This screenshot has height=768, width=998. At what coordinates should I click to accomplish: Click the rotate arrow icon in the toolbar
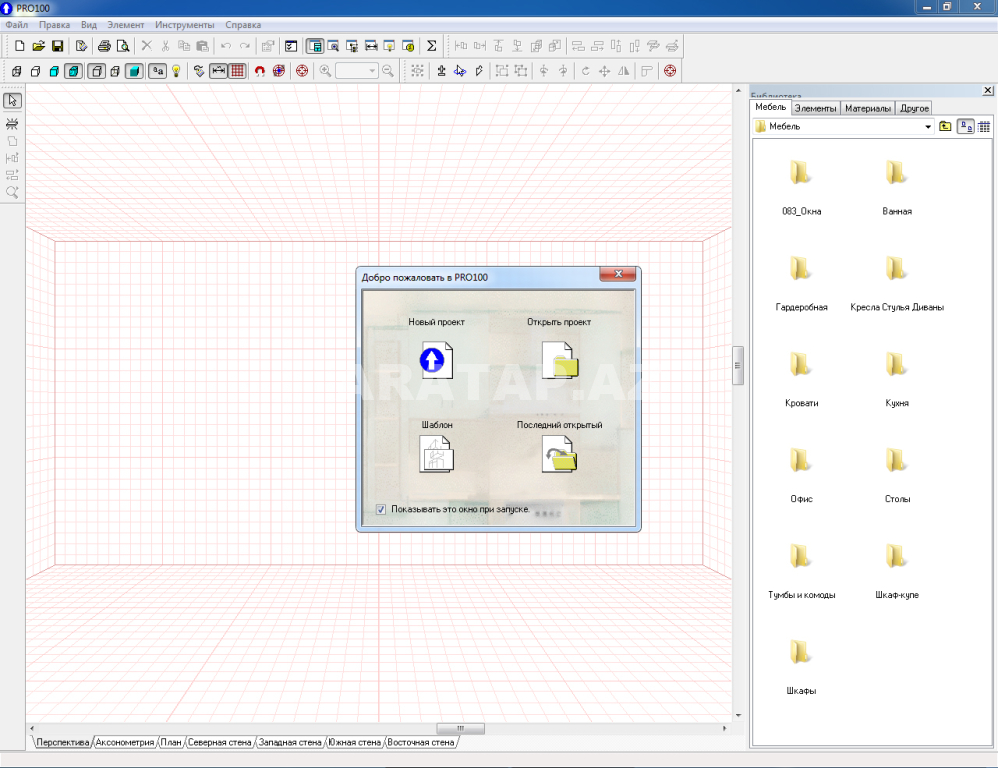coord(586,71)
